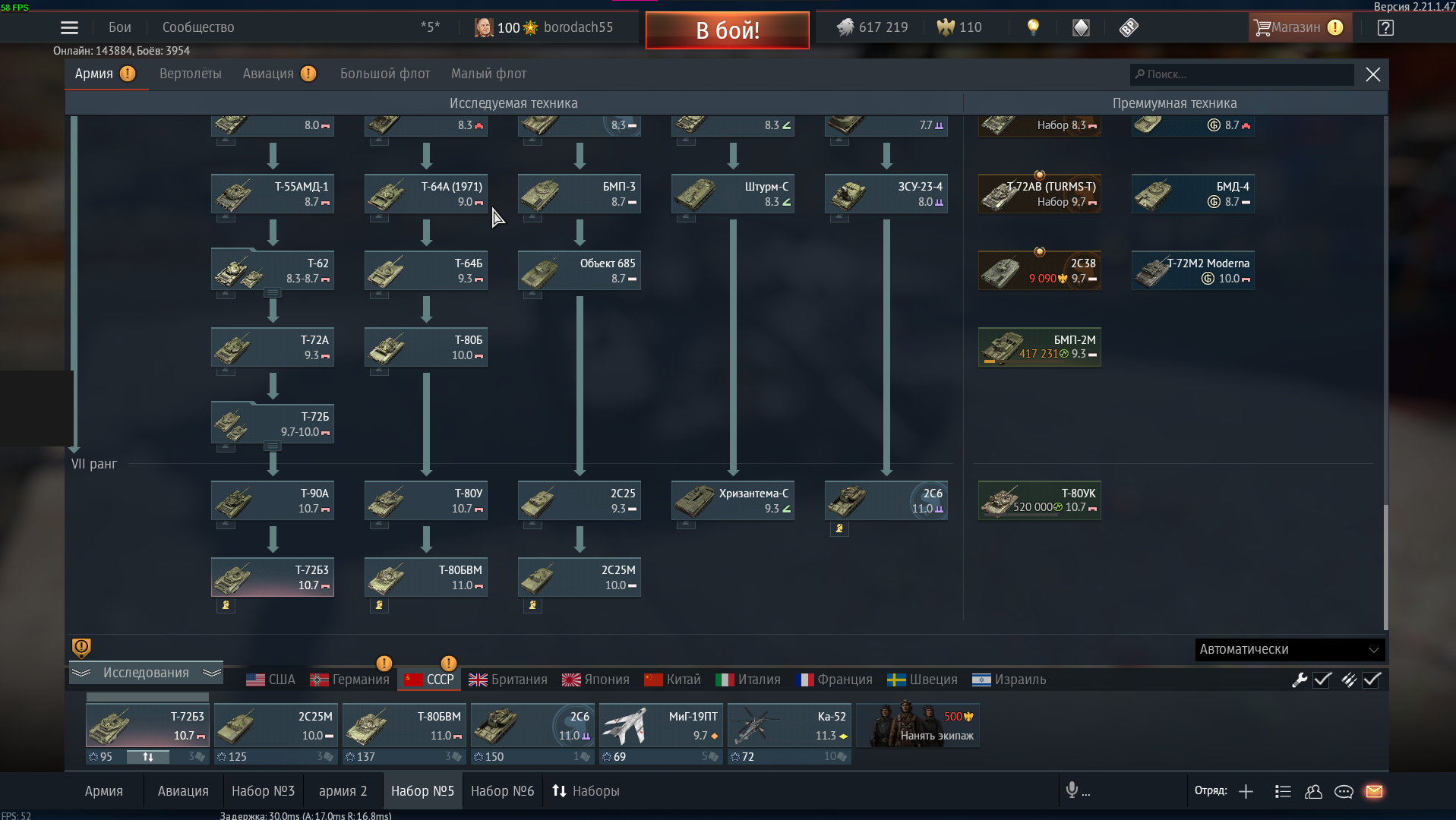Select the Объект 685 vehicle card

[580, 270]
